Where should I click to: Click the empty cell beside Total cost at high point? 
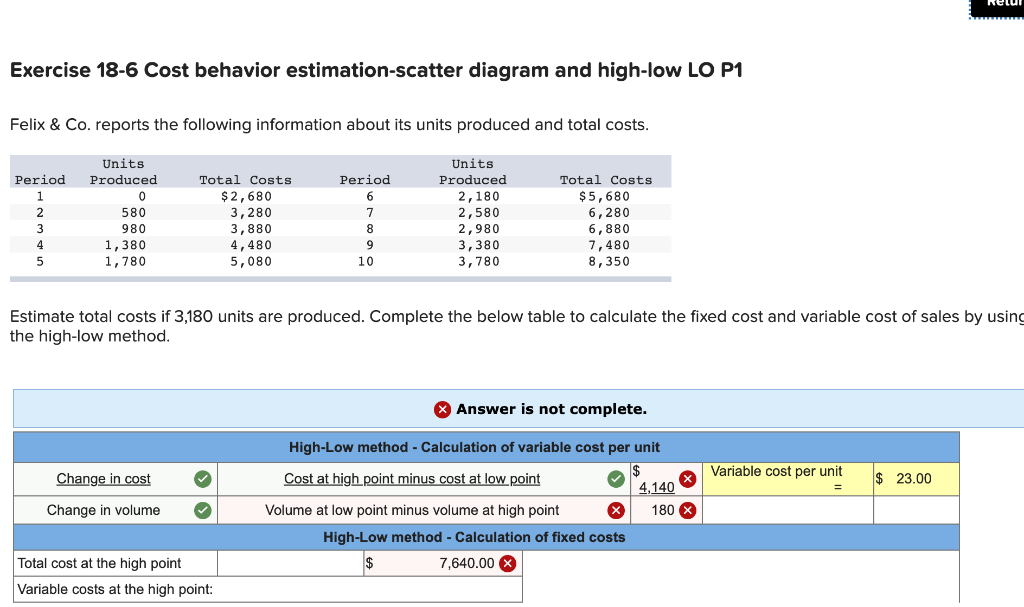[290, 563]
